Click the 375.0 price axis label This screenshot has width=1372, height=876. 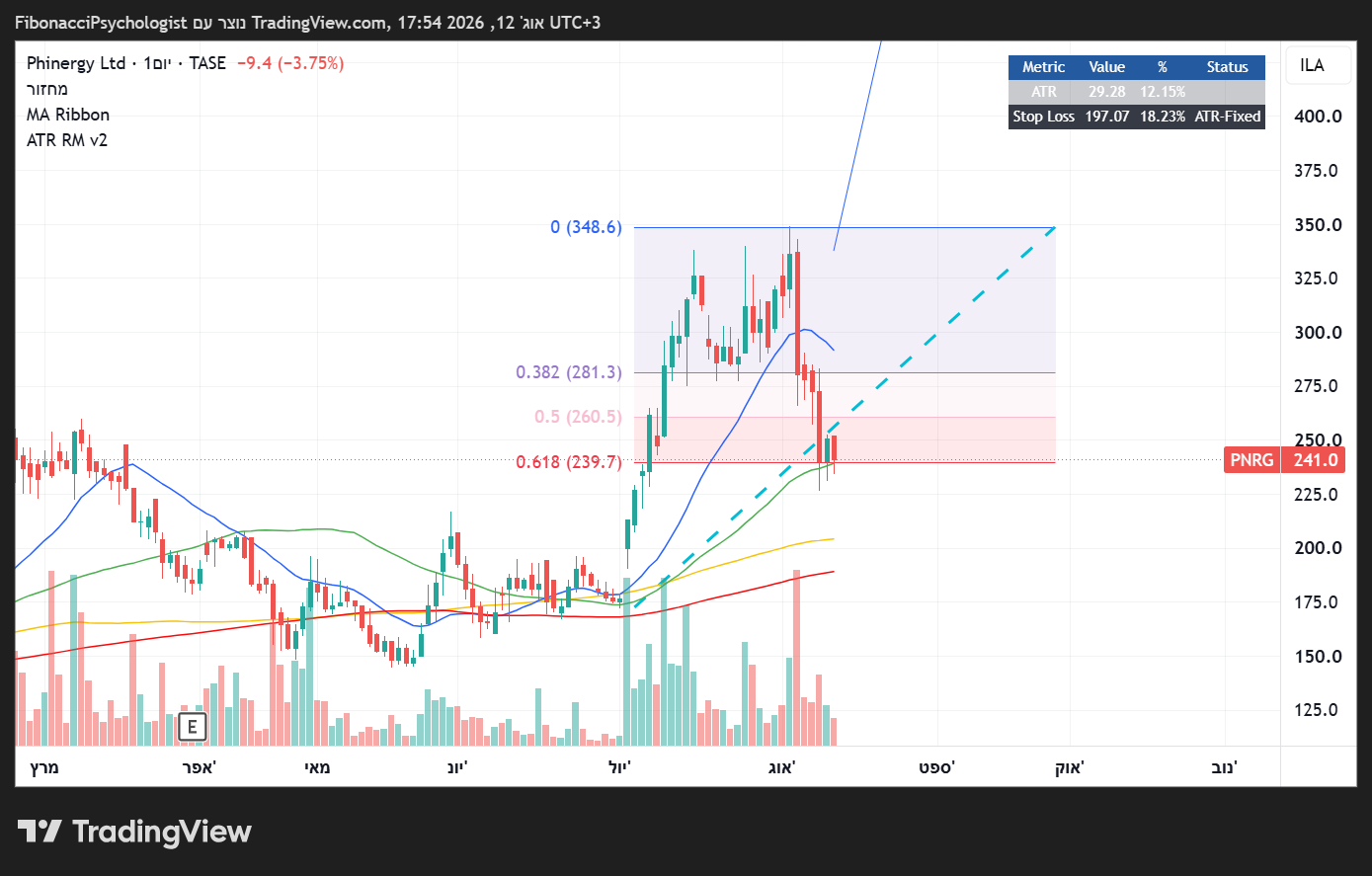coord(1318,171)
